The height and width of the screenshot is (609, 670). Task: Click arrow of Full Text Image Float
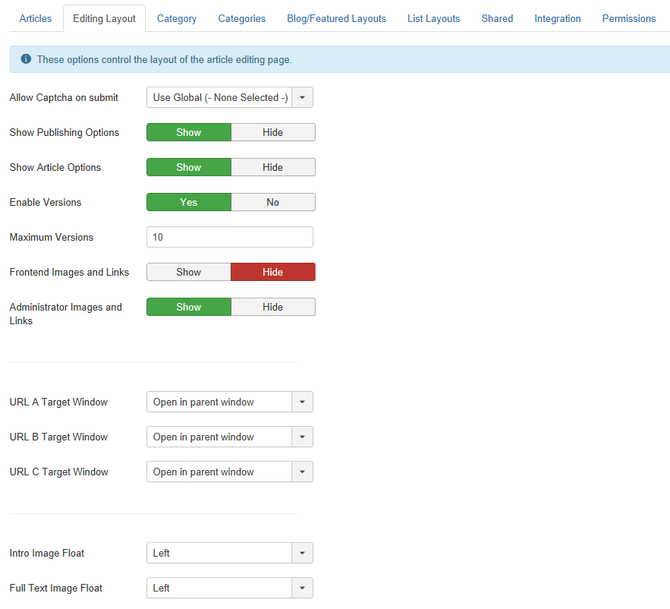click(302, 588)
